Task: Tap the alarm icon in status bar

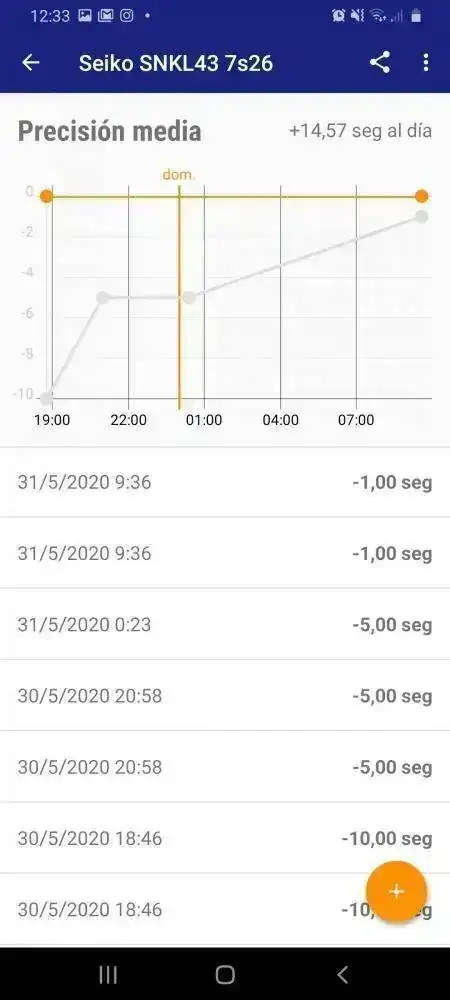Action: point(338,17)
